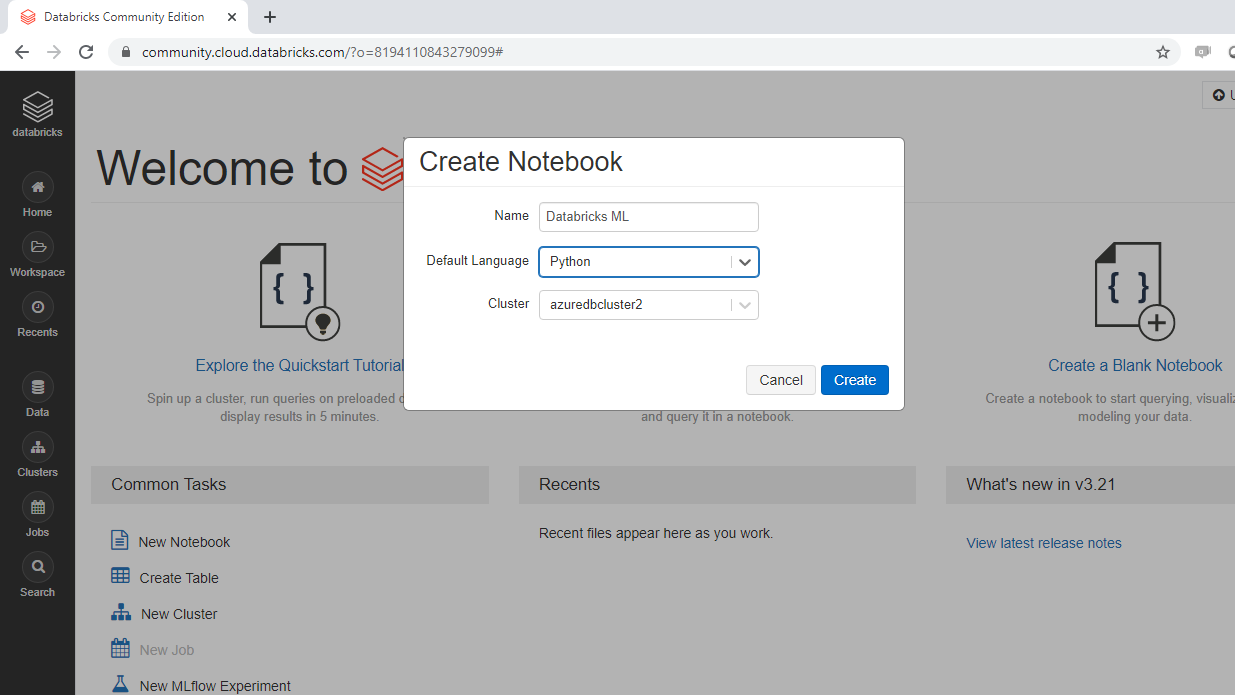Viewport: 1235px width, 695px height.
Task: Click 'Recent files appear here as you work' text
Action: (656, 533)
